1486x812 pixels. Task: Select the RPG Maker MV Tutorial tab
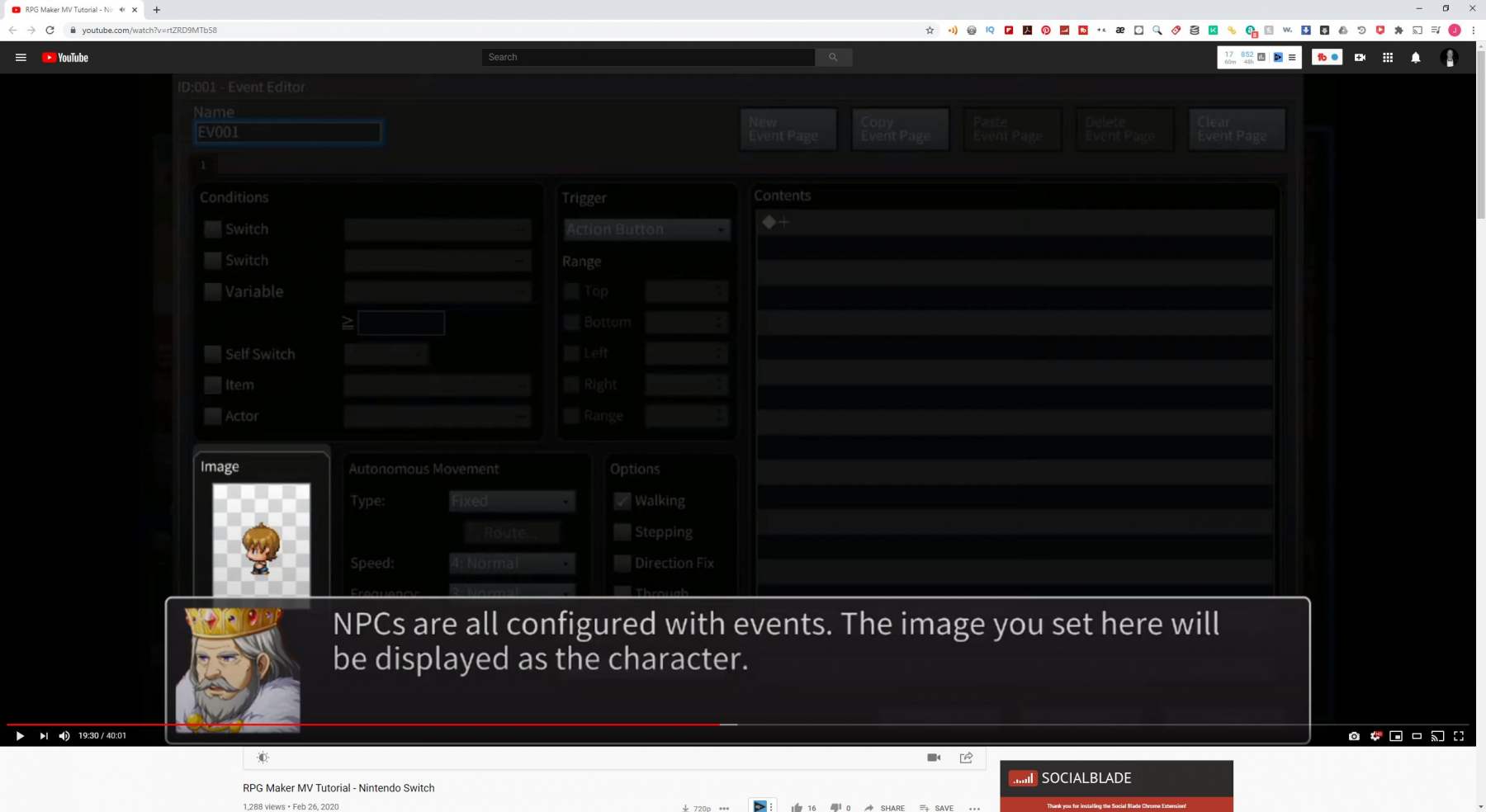69,10
